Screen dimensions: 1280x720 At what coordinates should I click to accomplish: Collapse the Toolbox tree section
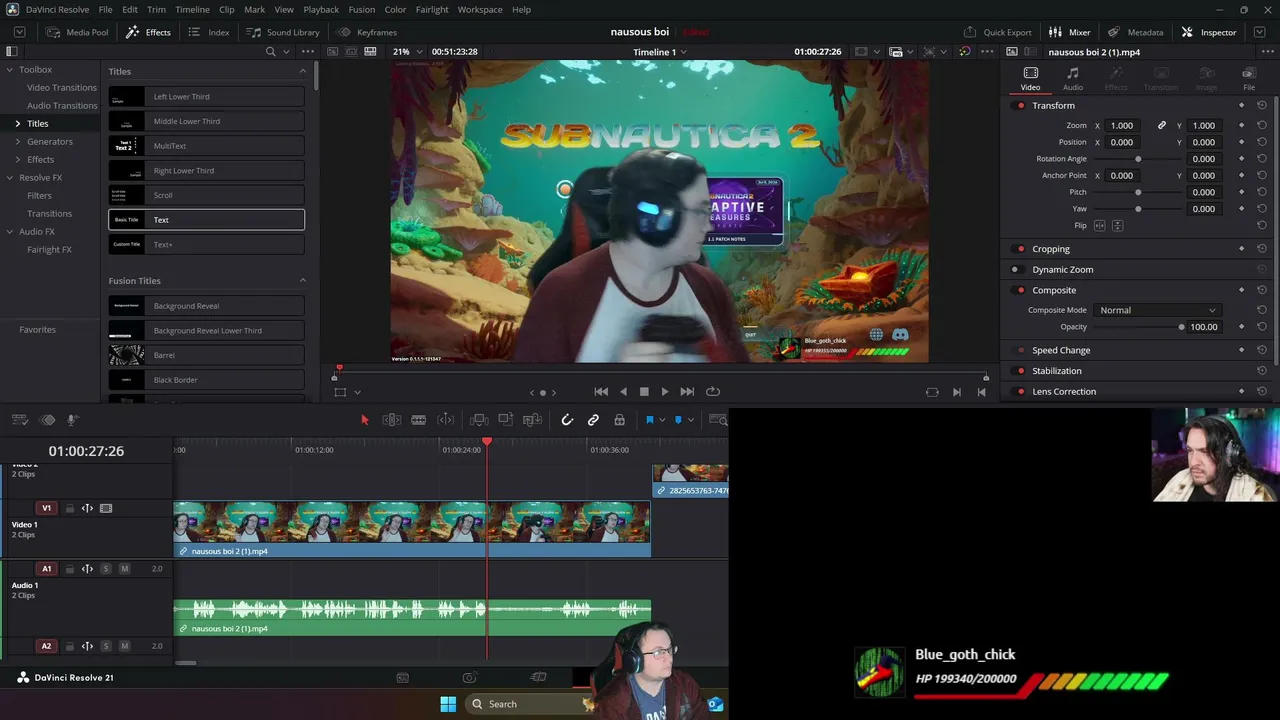coord(9,70)
